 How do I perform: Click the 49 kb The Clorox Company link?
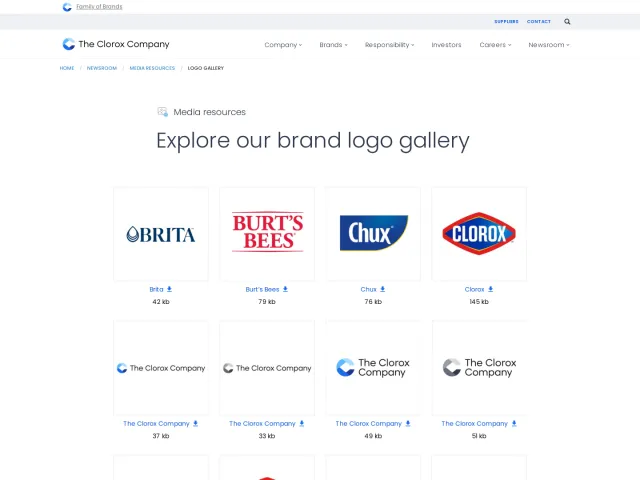(369, 424)
